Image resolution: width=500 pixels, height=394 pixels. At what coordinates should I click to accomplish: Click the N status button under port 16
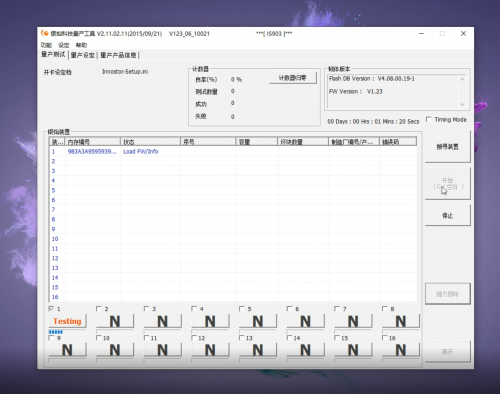(401, 350)
